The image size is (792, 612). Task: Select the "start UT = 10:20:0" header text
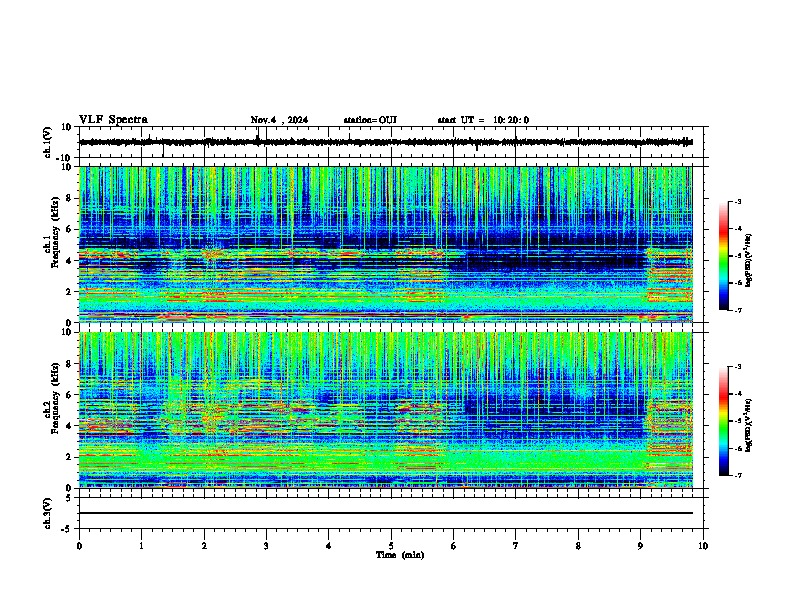click(x=483, y=120)
